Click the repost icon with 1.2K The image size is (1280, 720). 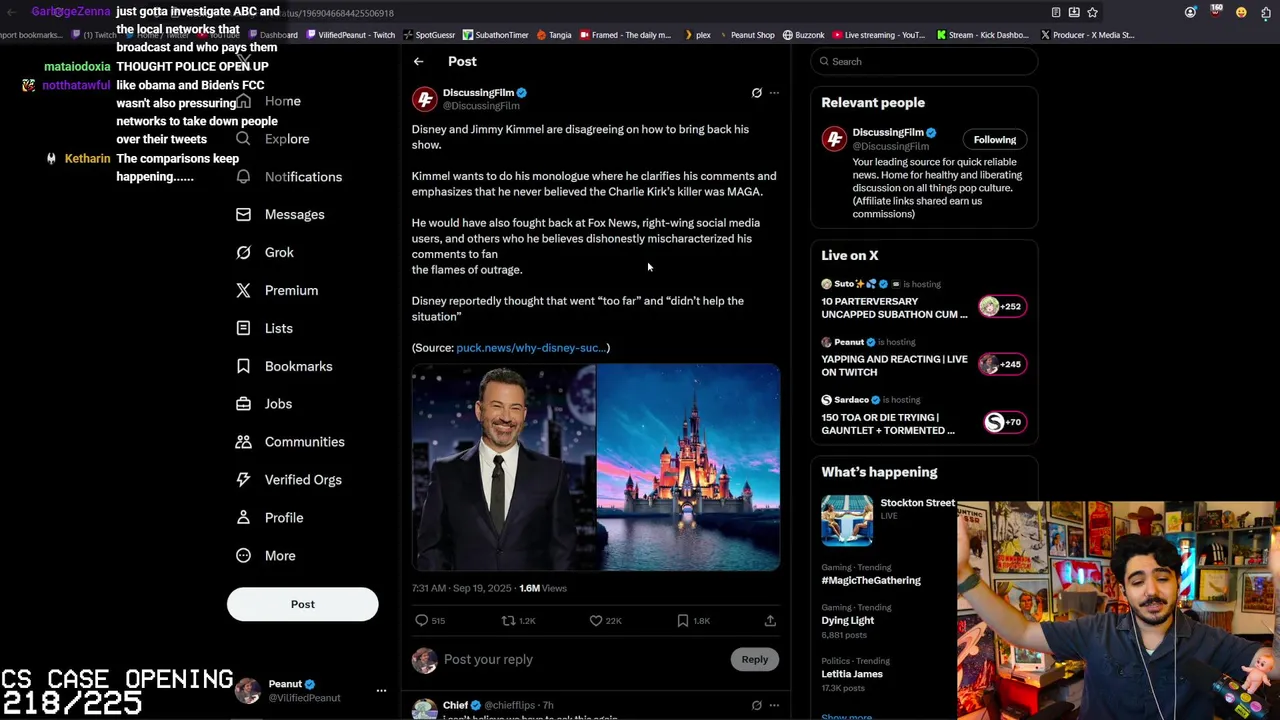(x=508, y=621)
